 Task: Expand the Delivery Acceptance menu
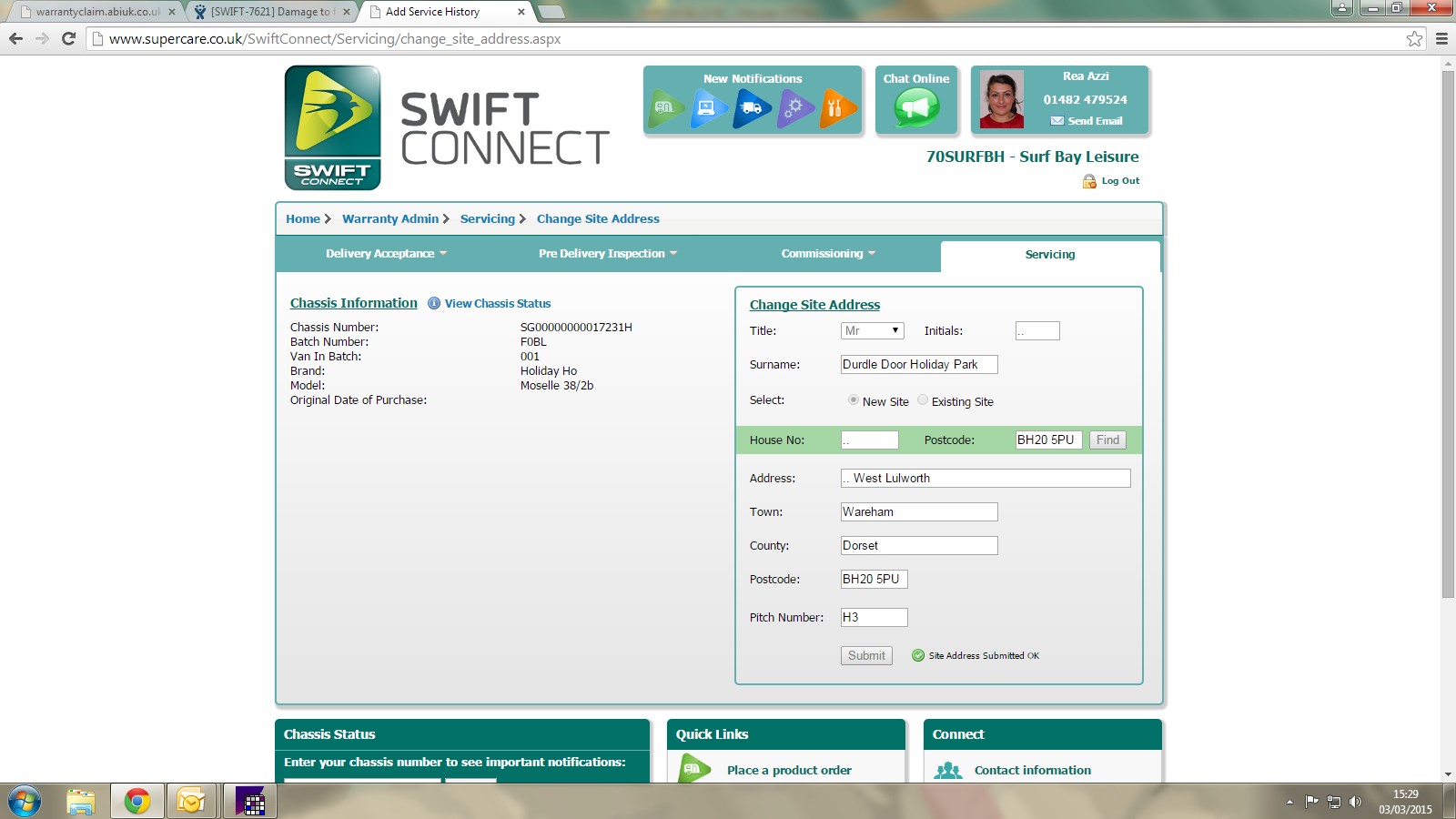386,254
